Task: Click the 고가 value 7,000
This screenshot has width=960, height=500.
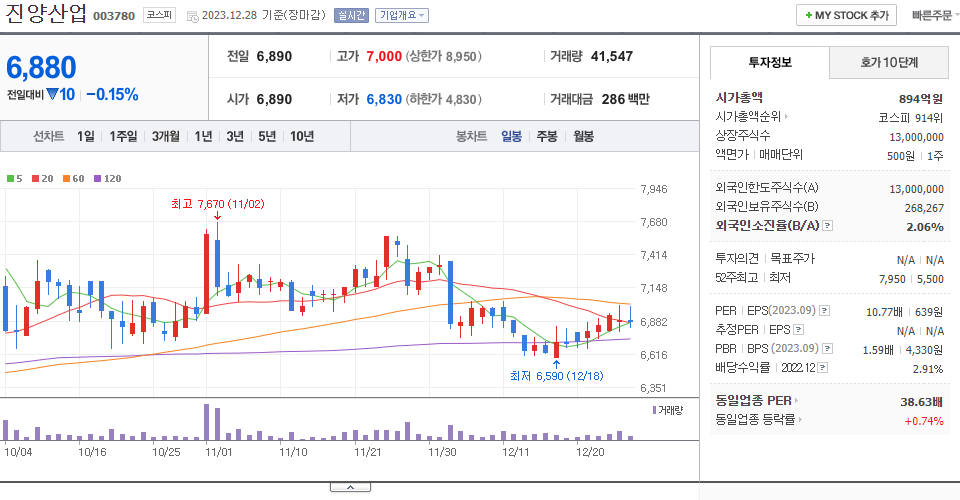Action: pos(384,56)
